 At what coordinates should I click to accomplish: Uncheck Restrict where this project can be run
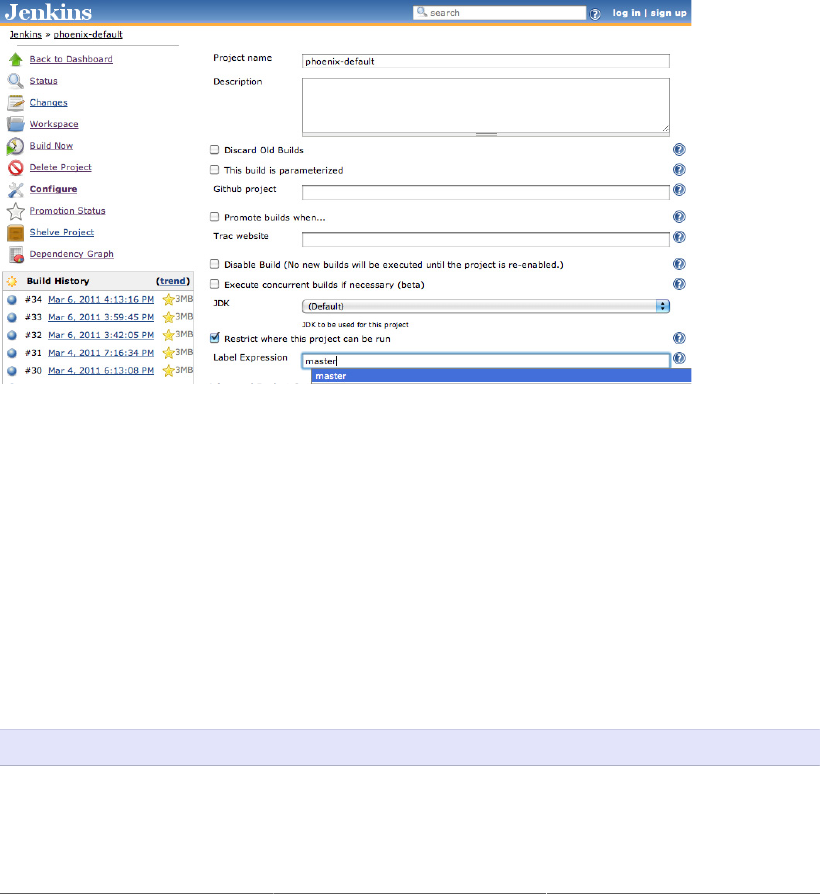[x=214, y=338]
